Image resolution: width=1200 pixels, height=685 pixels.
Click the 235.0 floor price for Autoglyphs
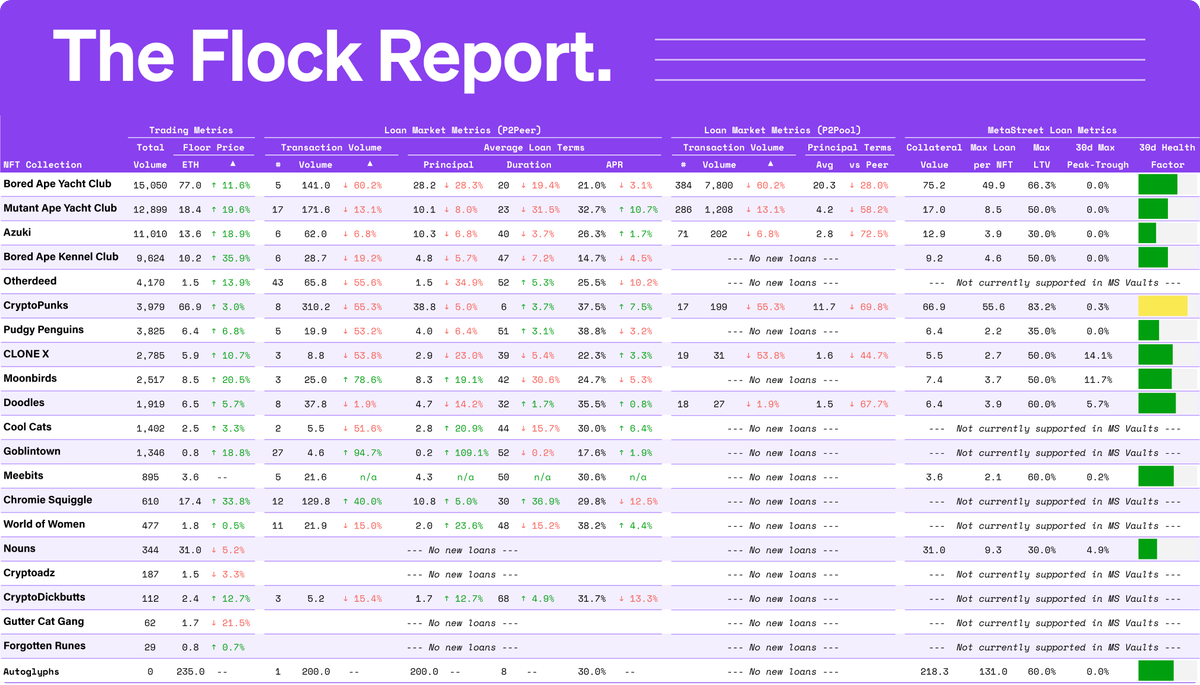190,673
